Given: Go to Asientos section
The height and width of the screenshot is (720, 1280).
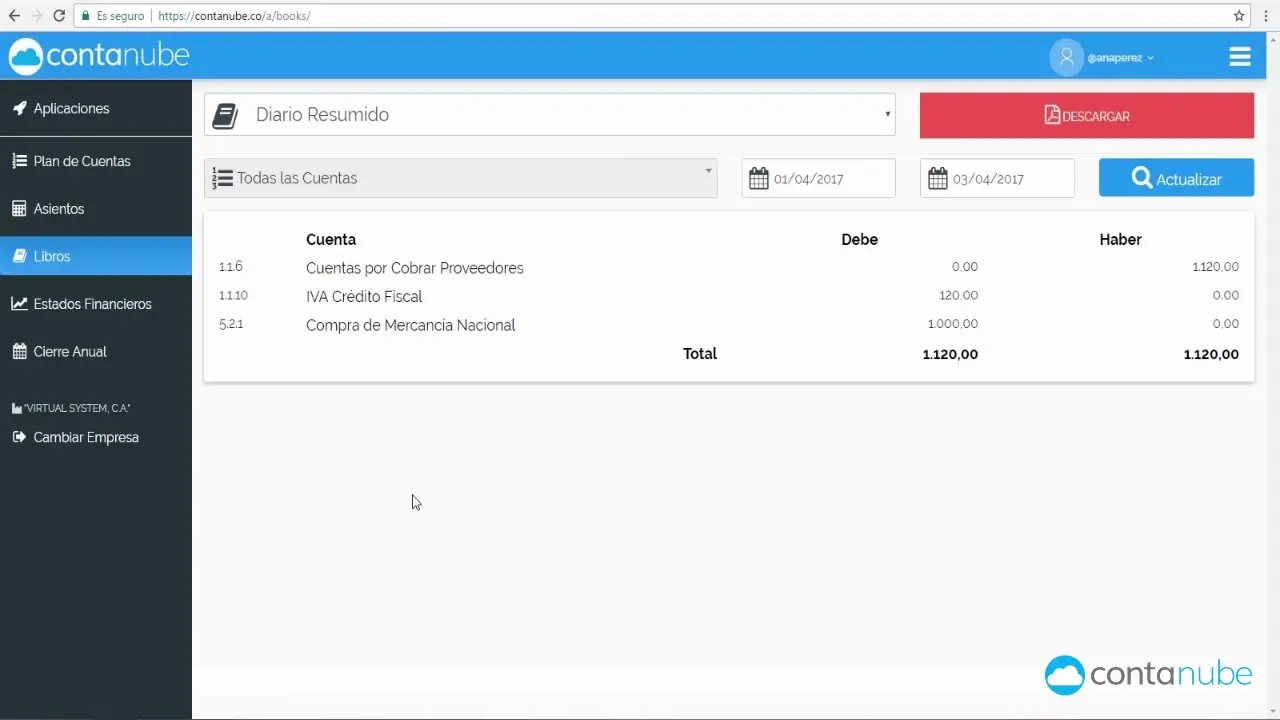Looking at the screenshot, I should coord(59,209).
